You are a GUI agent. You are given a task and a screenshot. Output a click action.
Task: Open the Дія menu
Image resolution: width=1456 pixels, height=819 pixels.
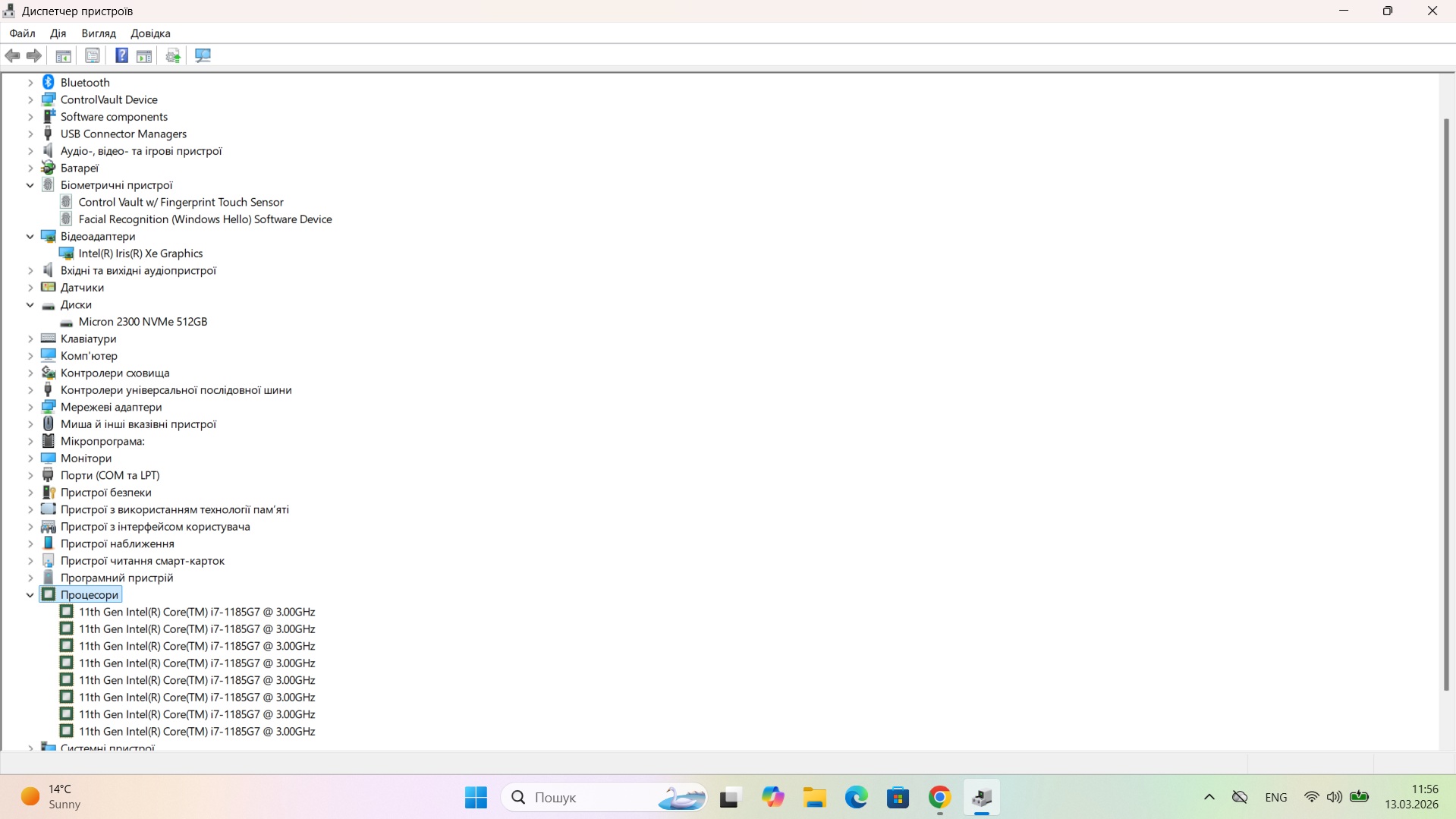pos(58,33)
